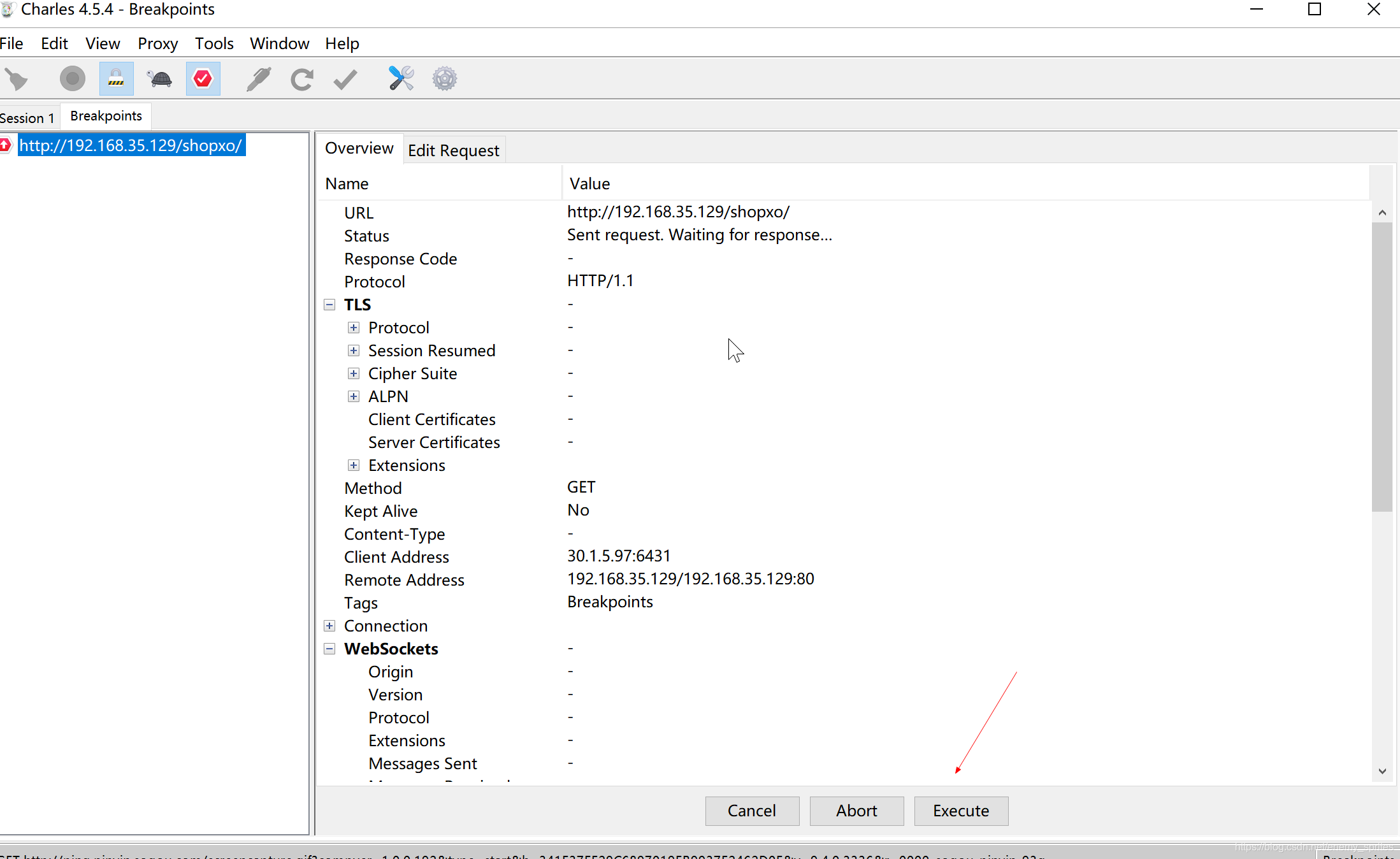Click the red breakpoint stop icon
The height and width of the screenshot is (859, 1400).
[203, 79]
